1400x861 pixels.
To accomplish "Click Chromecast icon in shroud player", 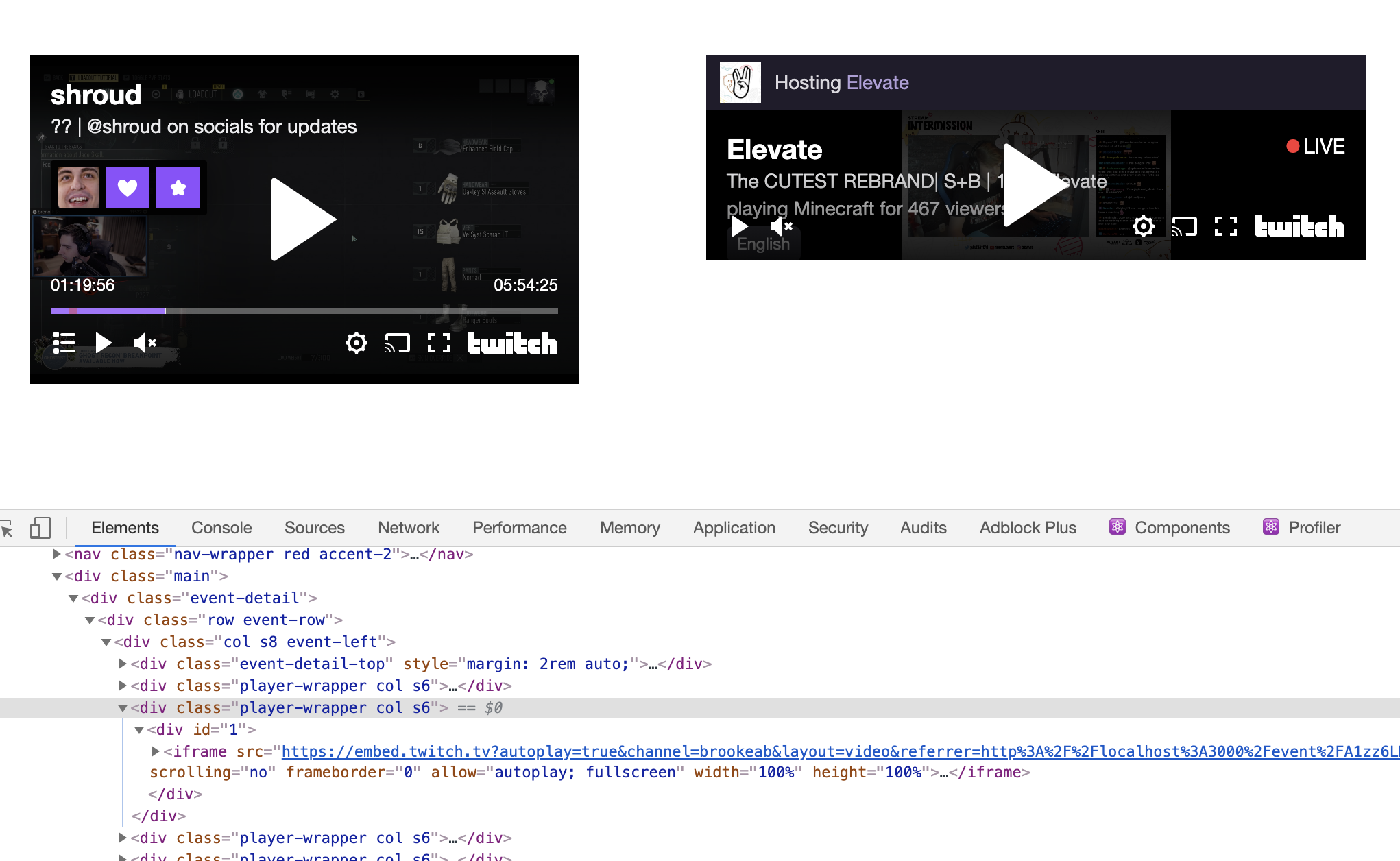I will [397, 343].
